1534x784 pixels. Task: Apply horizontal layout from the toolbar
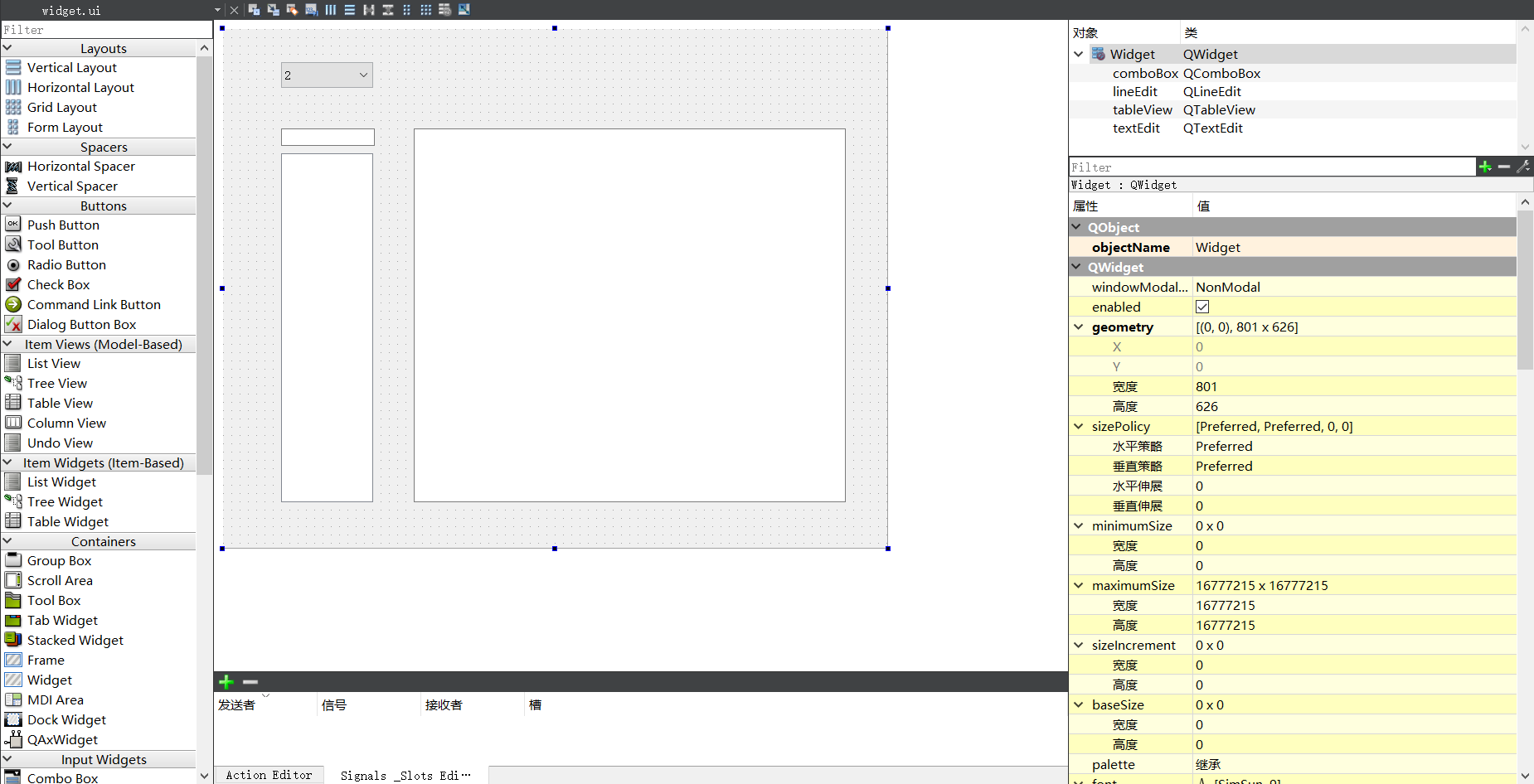tap(331, 10)
